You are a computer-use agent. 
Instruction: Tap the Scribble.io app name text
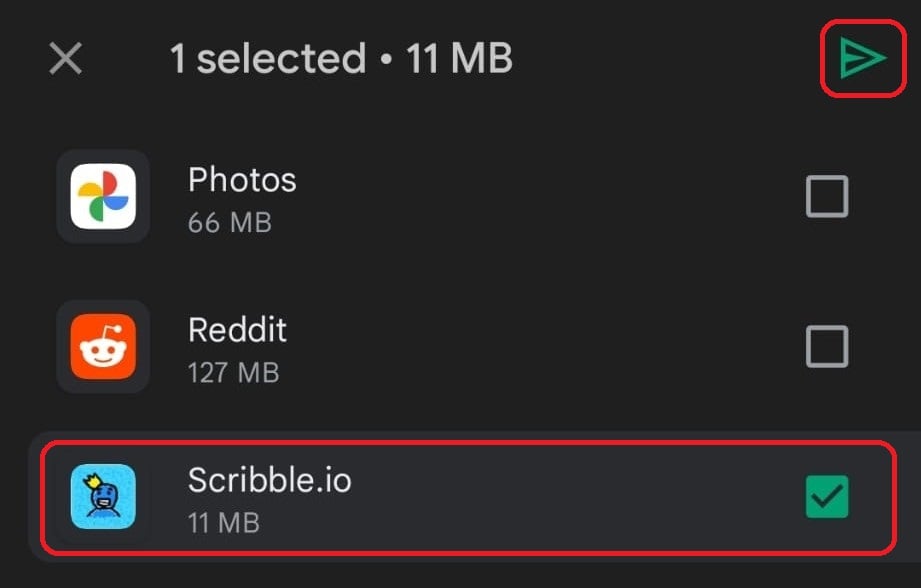(270, 480)
